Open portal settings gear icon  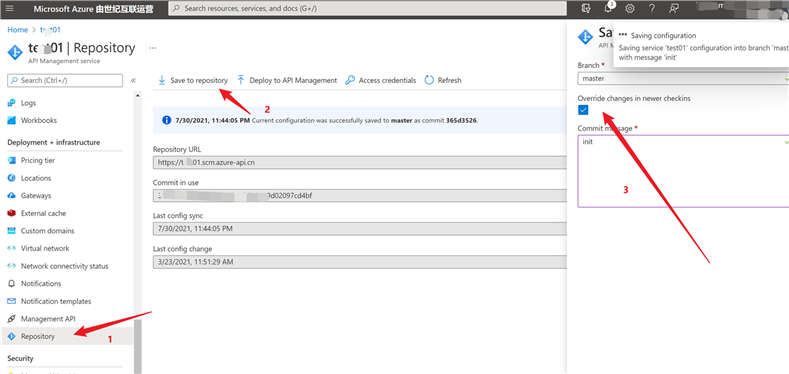click(629, 9)
